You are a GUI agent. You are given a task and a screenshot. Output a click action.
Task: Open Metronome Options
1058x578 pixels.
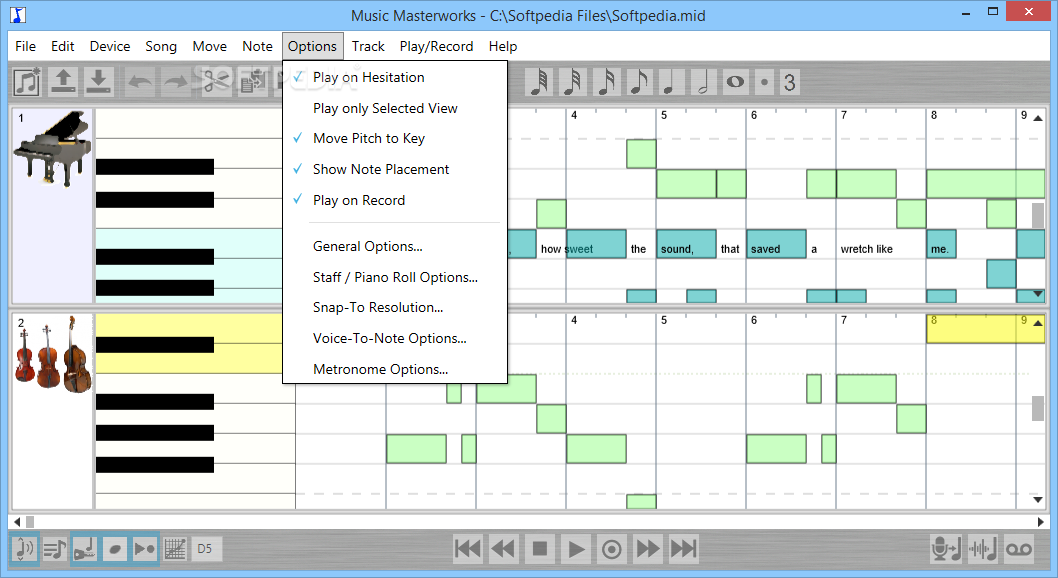click(395, 369)
